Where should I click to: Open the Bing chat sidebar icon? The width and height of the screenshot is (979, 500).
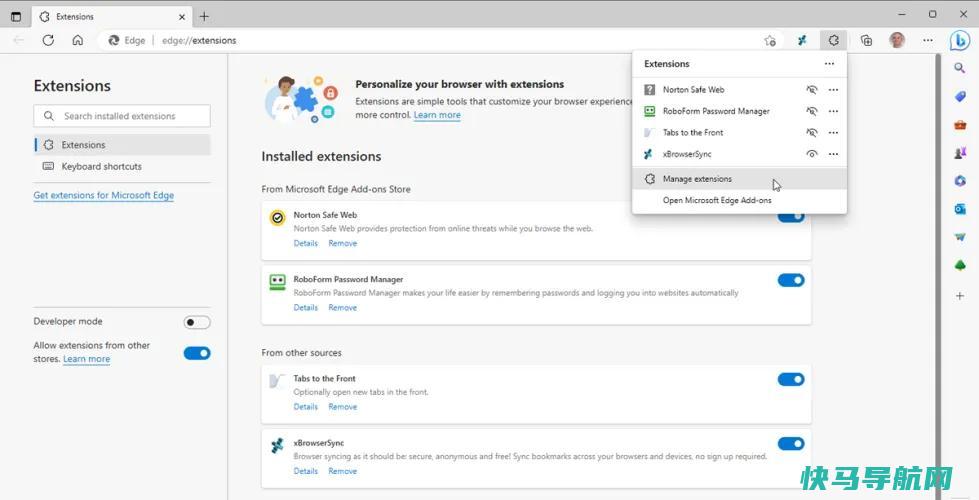click(x=960, y=41)
